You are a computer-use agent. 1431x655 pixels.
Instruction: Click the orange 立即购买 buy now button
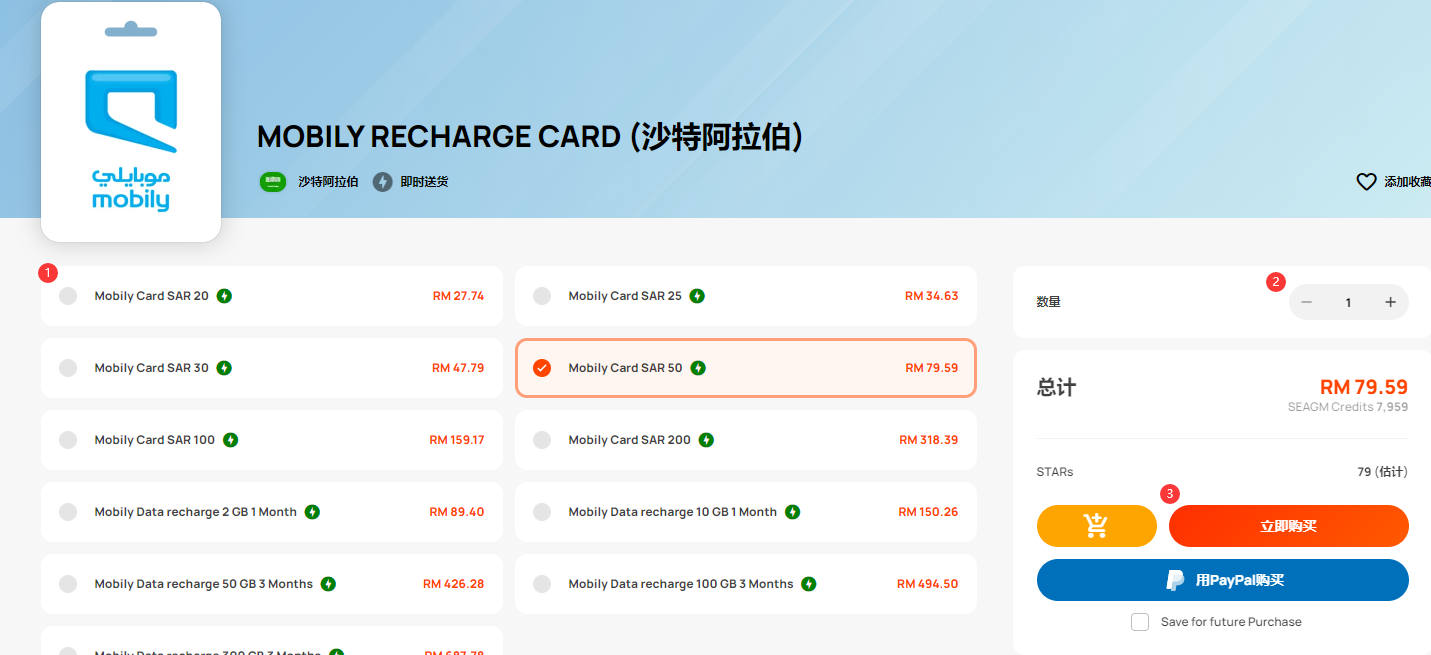coord(1289,526)
